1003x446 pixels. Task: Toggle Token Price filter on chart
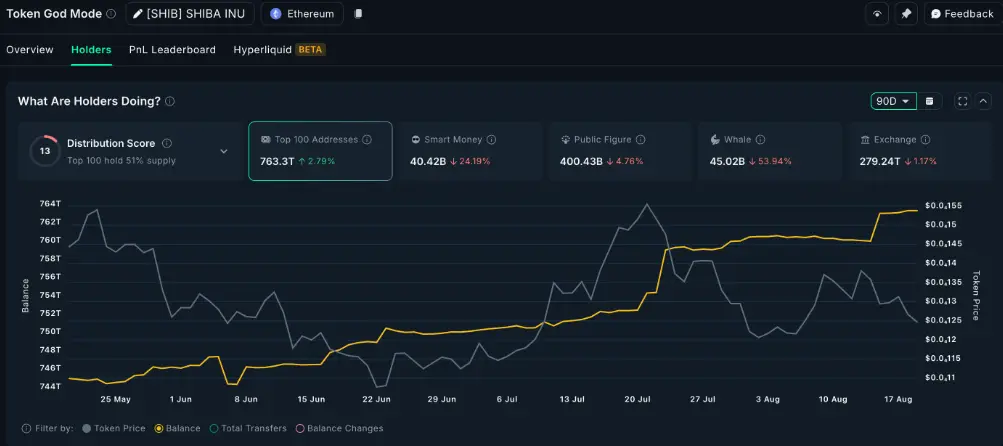tap(114, 428)
